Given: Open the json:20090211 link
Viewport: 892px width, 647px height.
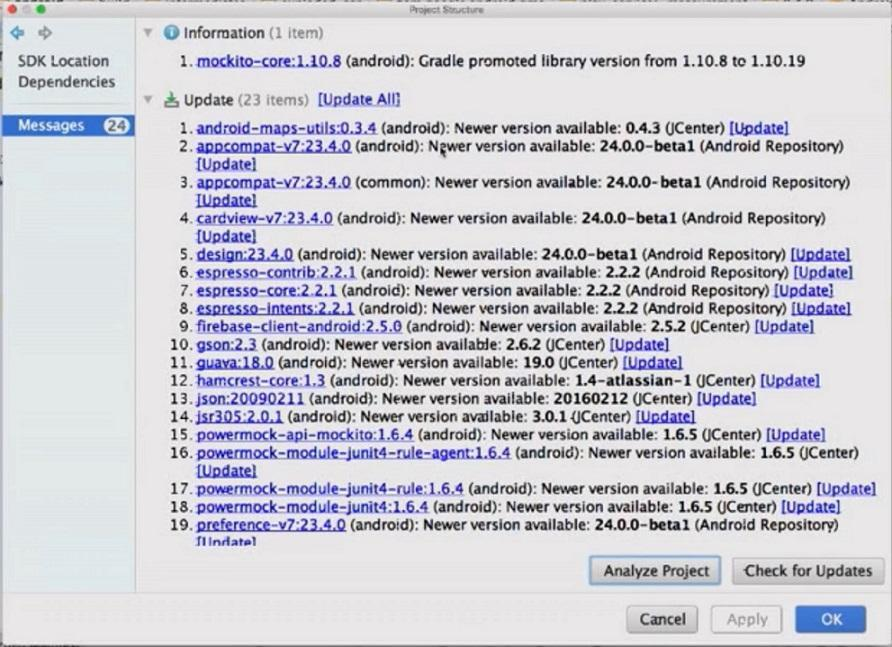Looking at the screenshot, I should [250, 399].
